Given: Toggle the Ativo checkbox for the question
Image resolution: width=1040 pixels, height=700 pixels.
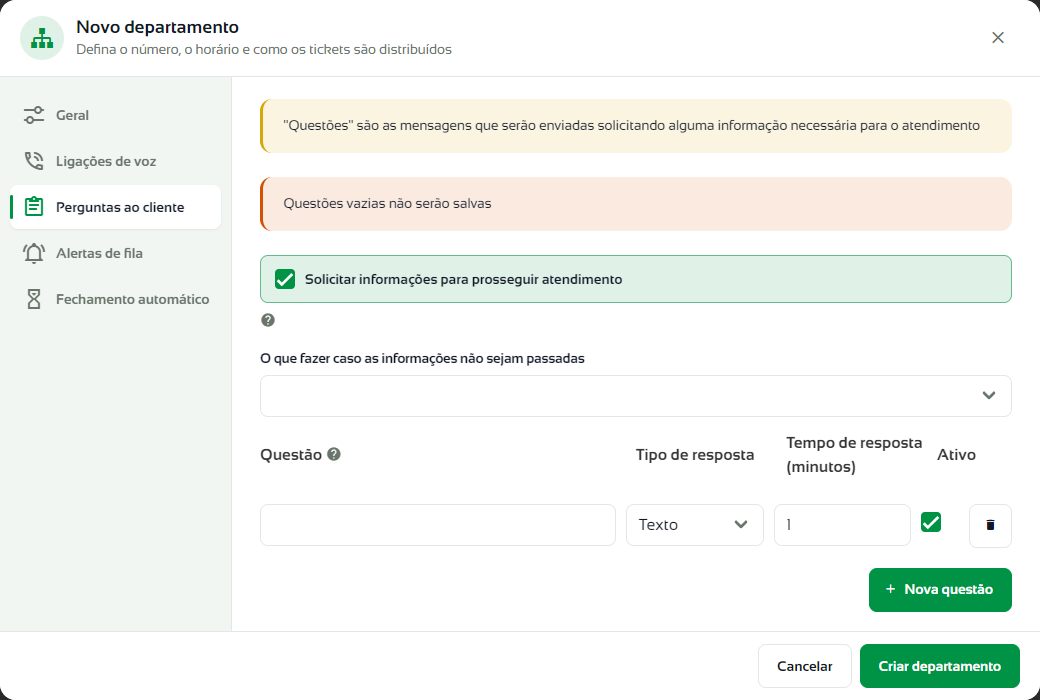Looking at the screenshot, I should (931, 522).
